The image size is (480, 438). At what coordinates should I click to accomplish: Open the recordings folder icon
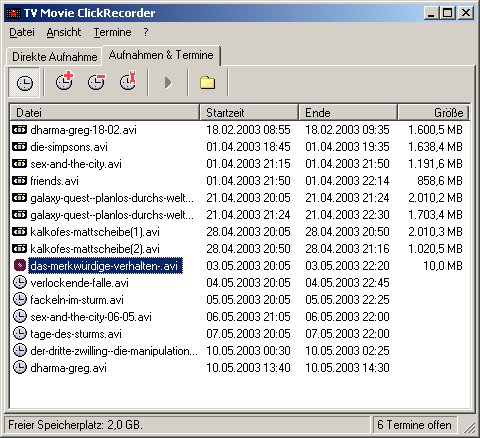point(207,83)
